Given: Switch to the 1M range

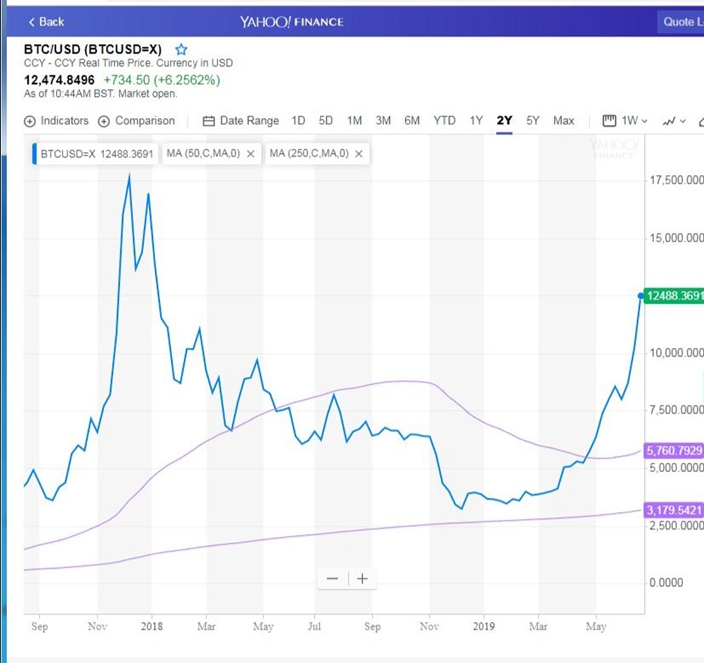Looking at the screenshot, I should 354,121.
